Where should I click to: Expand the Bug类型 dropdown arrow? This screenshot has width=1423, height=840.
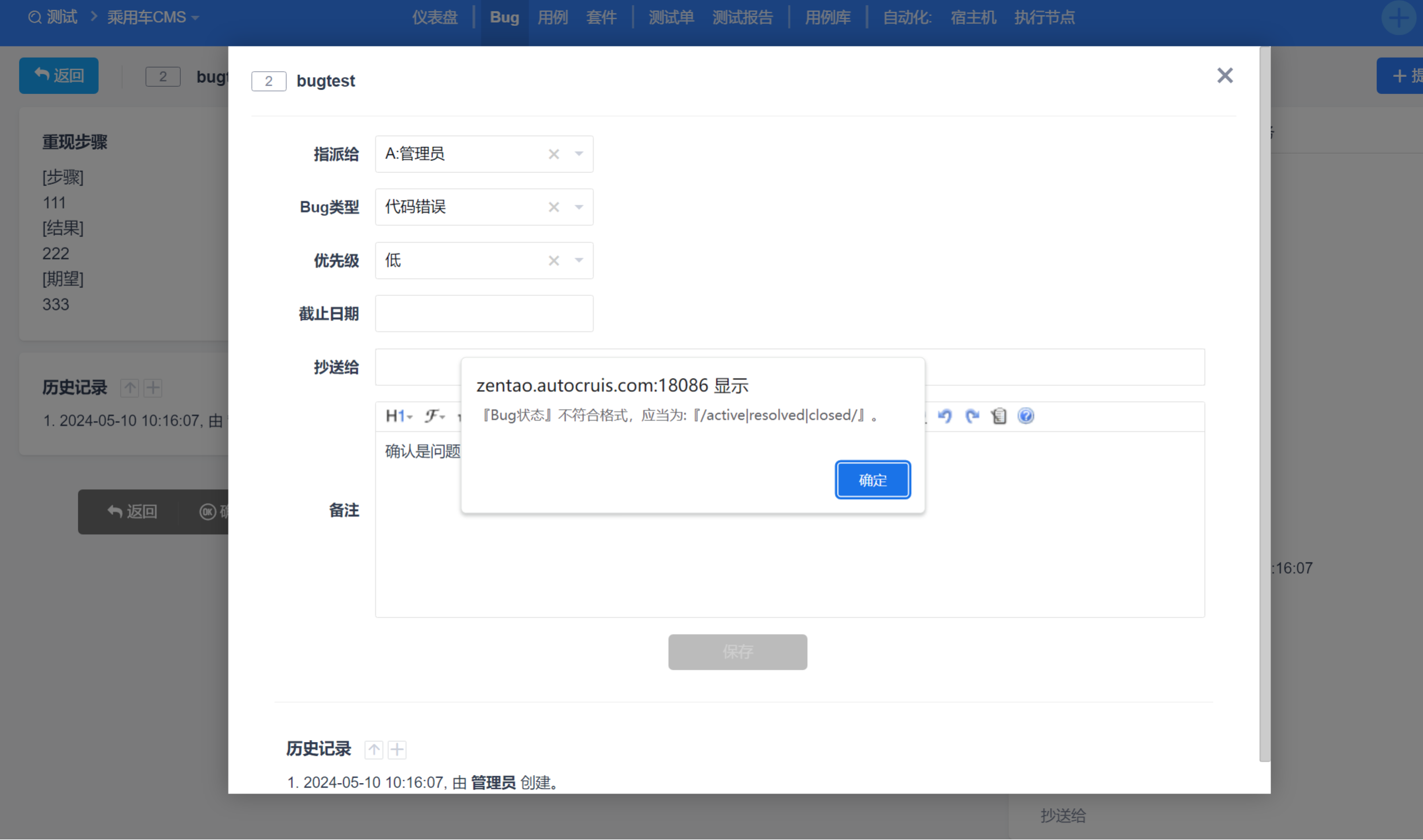pos(579,207)
